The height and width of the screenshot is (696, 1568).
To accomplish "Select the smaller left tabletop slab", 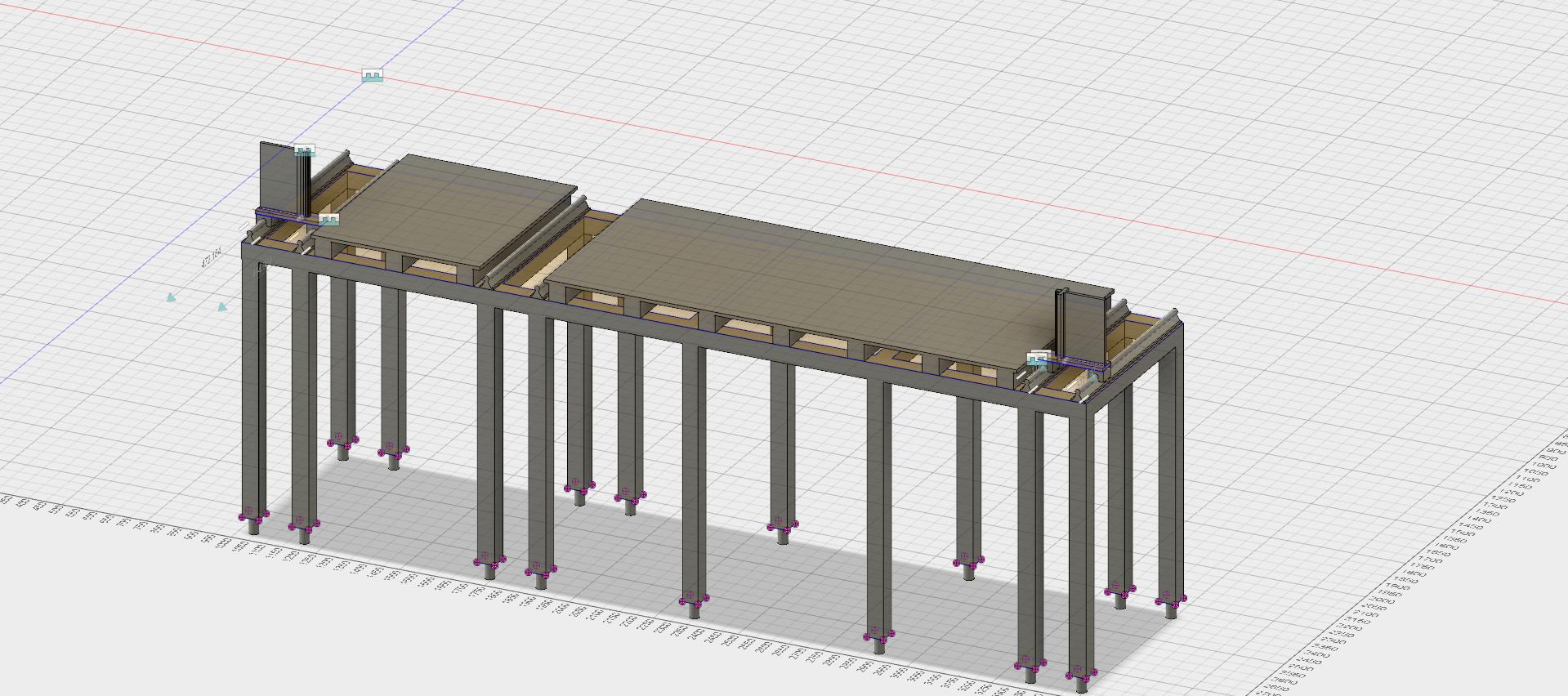I will tap(445, 204).
